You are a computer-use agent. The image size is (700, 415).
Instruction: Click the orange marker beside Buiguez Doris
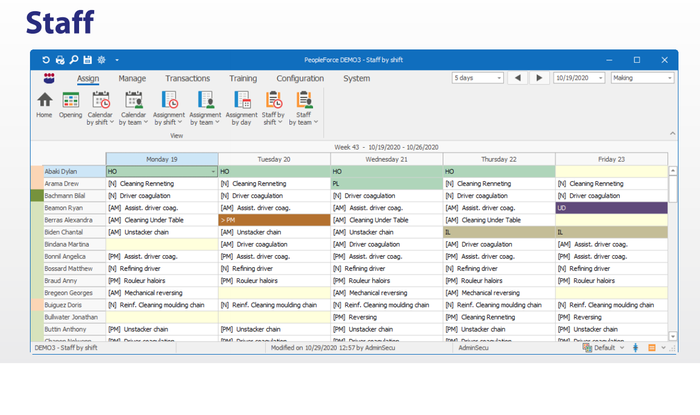[x=37, y=305]
